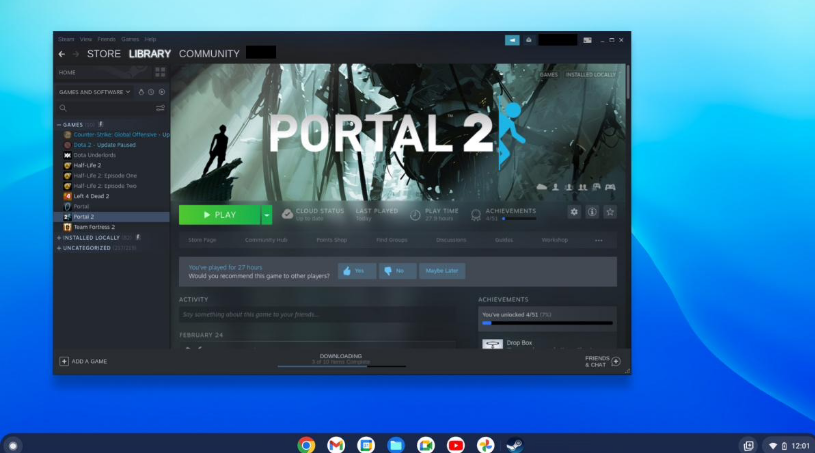Screen dimensions: 815x453
Task: Collapse the GAMES collection
Action: tap(59, 125)
